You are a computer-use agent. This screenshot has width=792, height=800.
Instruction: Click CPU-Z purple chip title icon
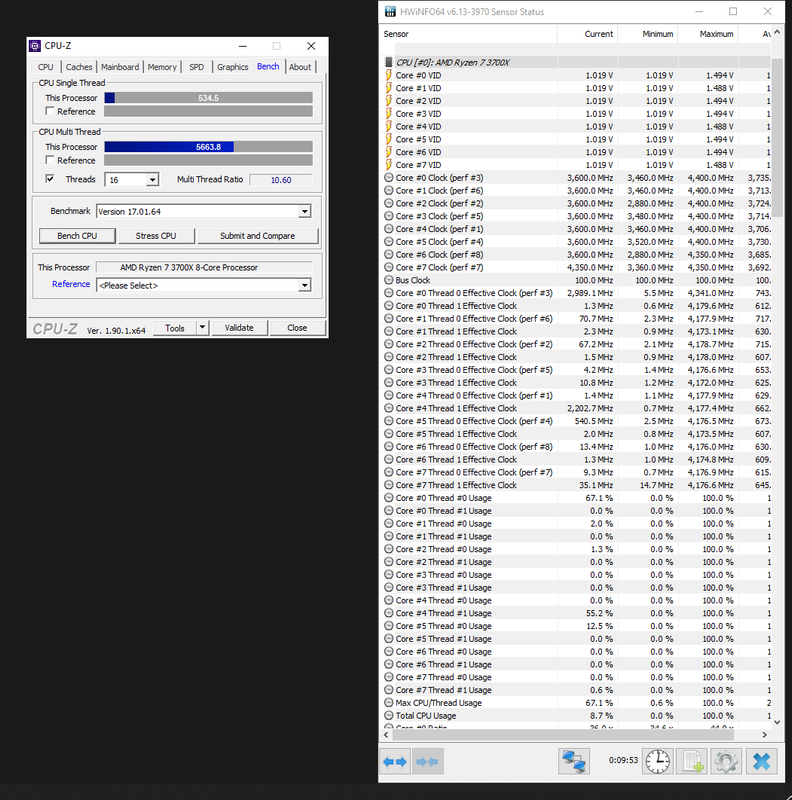[x=35, y=46]
